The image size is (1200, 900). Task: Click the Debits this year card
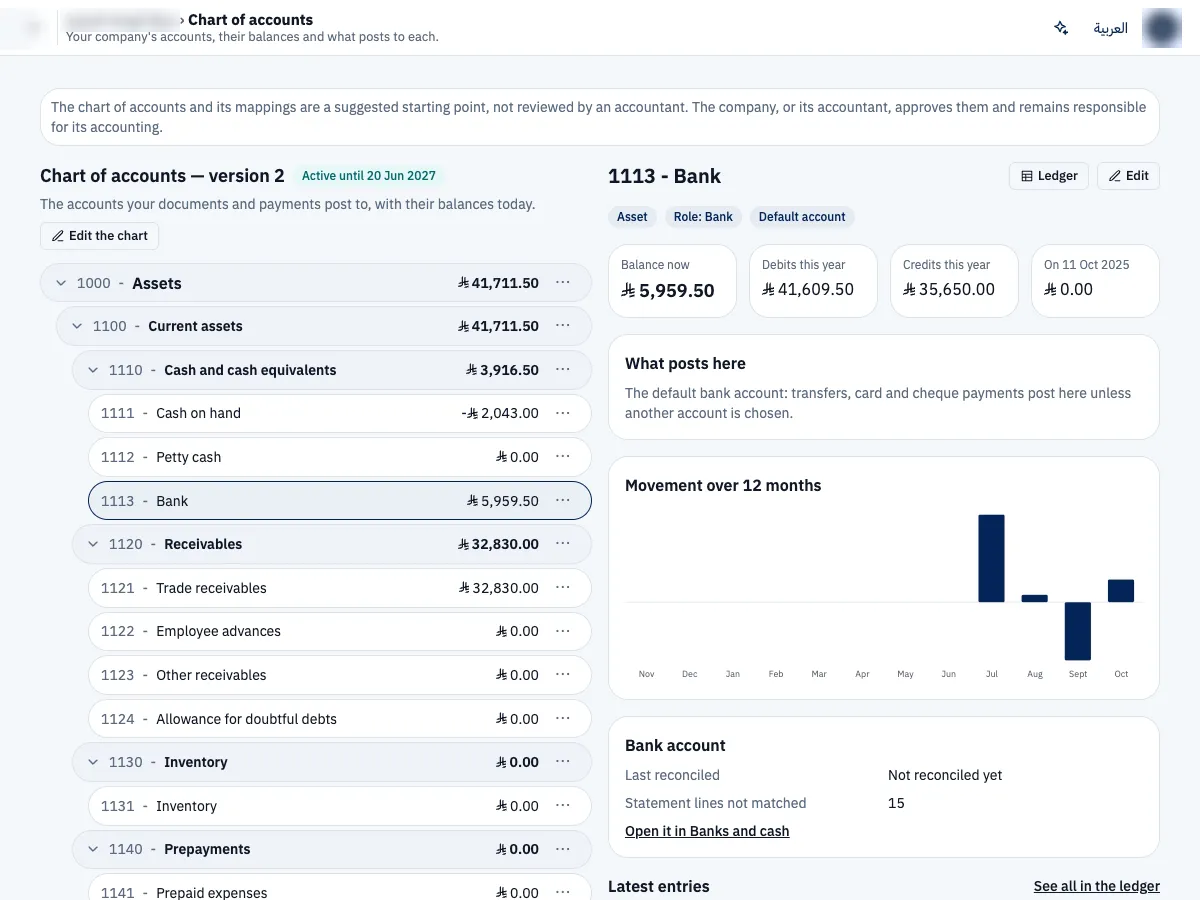[813, 281]
